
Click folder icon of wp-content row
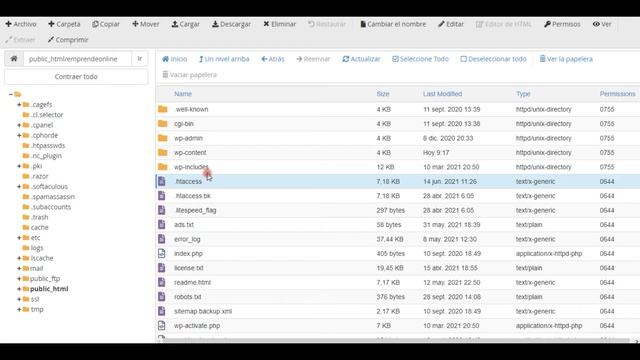pyautogui.click(x=162, y=152)
